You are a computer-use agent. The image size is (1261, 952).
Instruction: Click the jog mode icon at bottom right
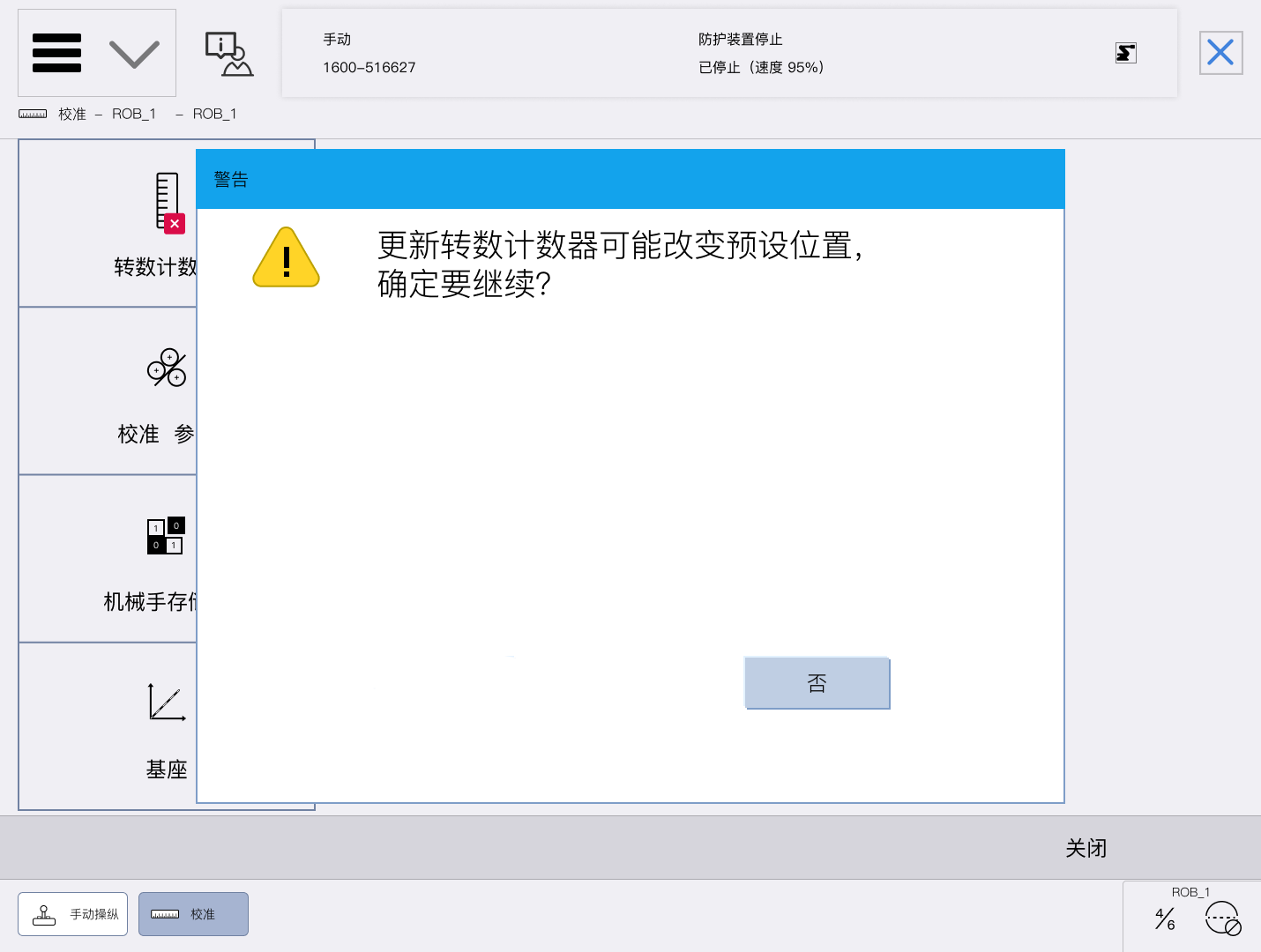click(x=1223, y=919)
